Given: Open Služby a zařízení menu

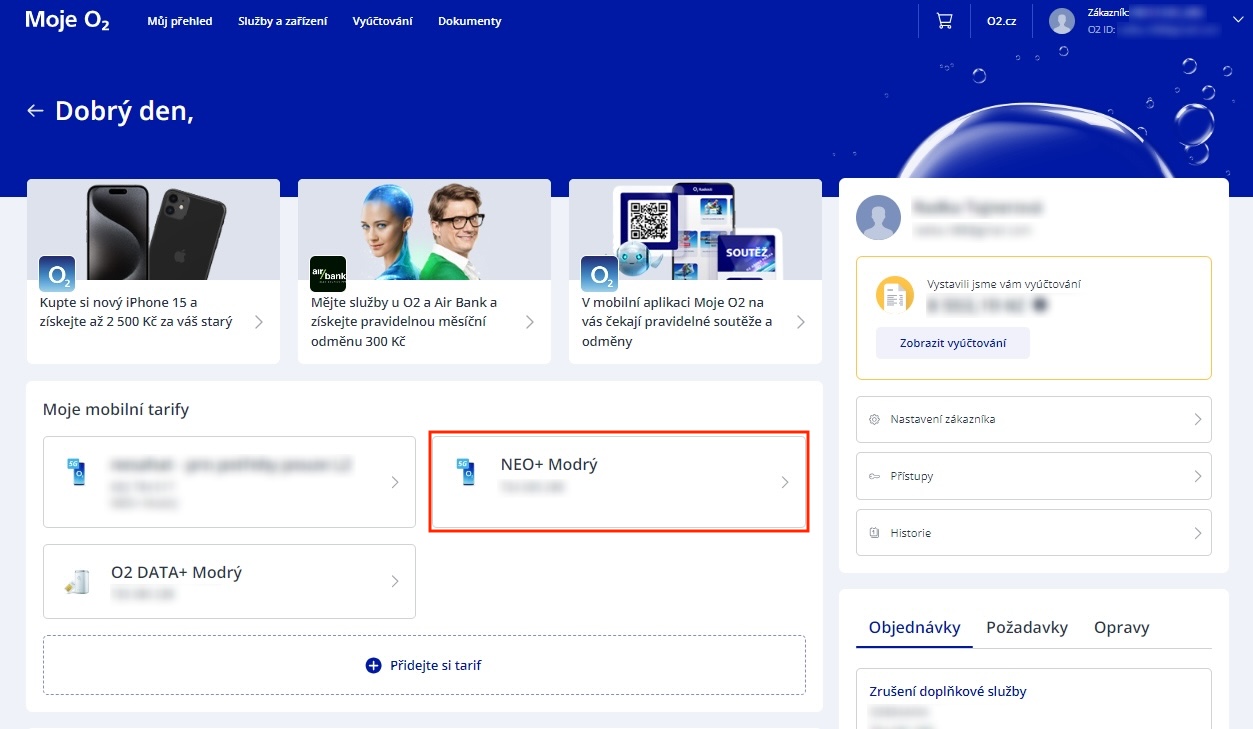Looking at the screenshot, I should point(283,21).
